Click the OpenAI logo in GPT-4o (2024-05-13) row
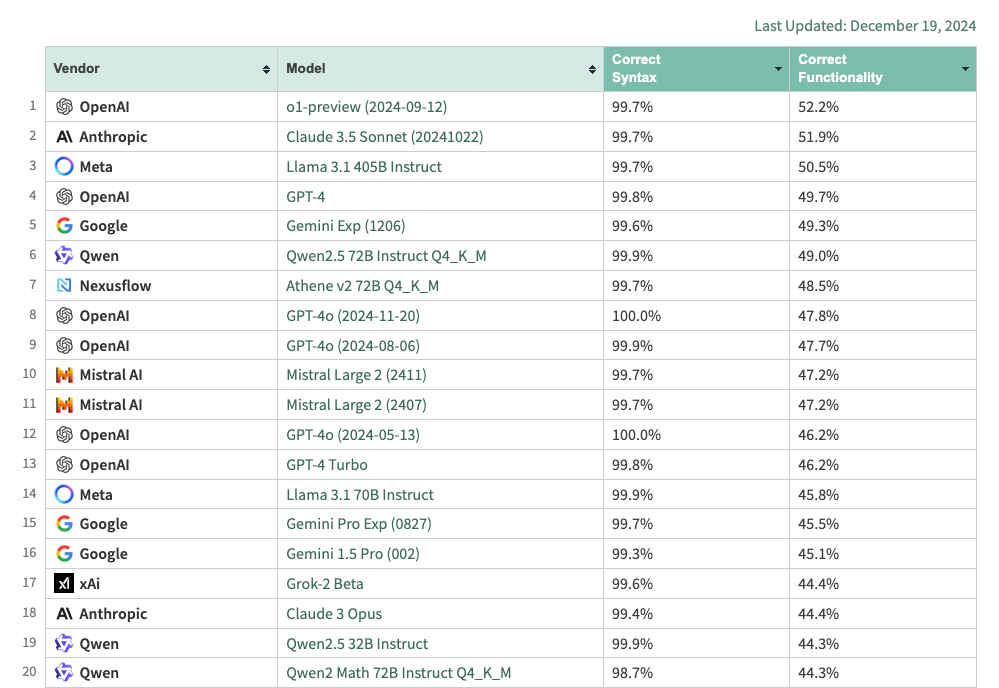The height and width of the screenshot is (688, 999). [x=64, y=435]
